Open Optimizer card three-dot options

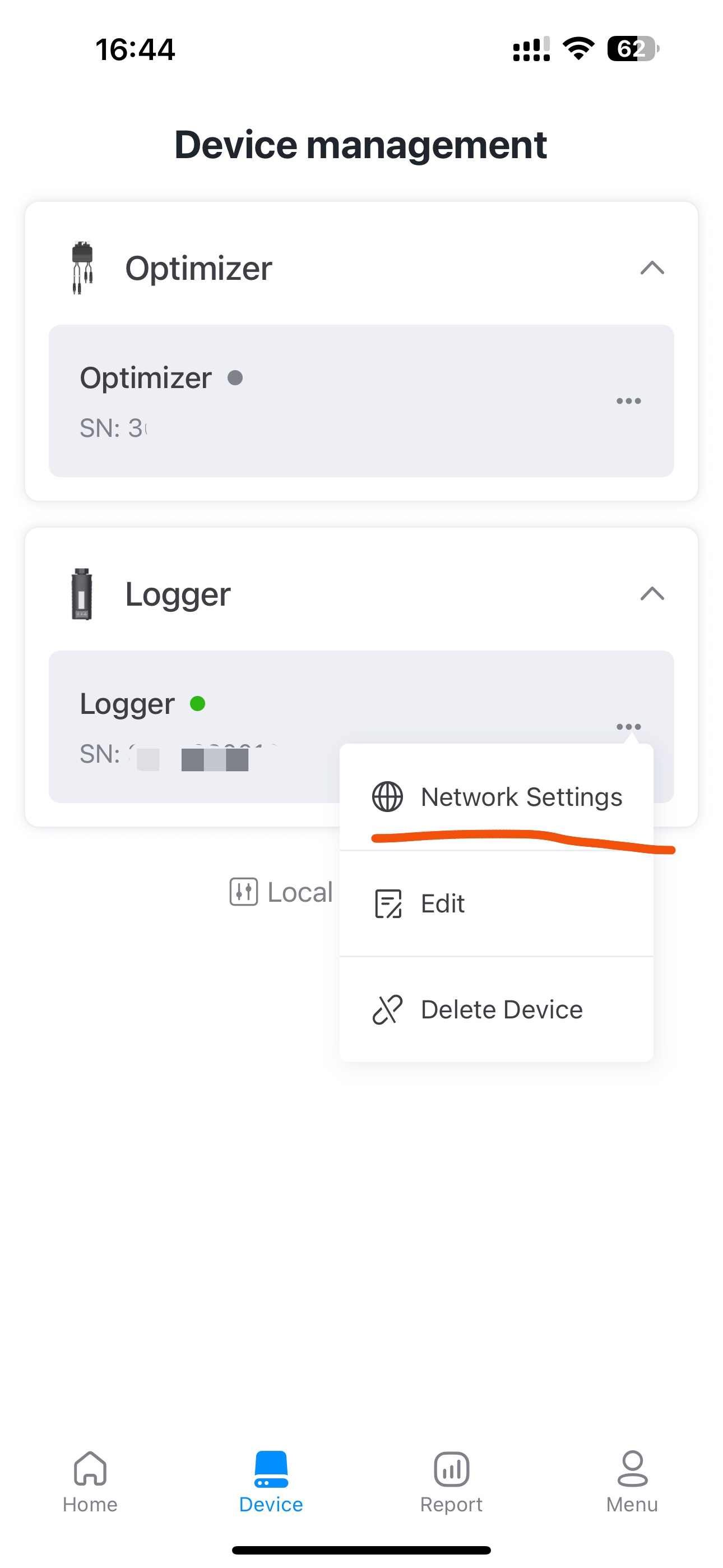628,401
